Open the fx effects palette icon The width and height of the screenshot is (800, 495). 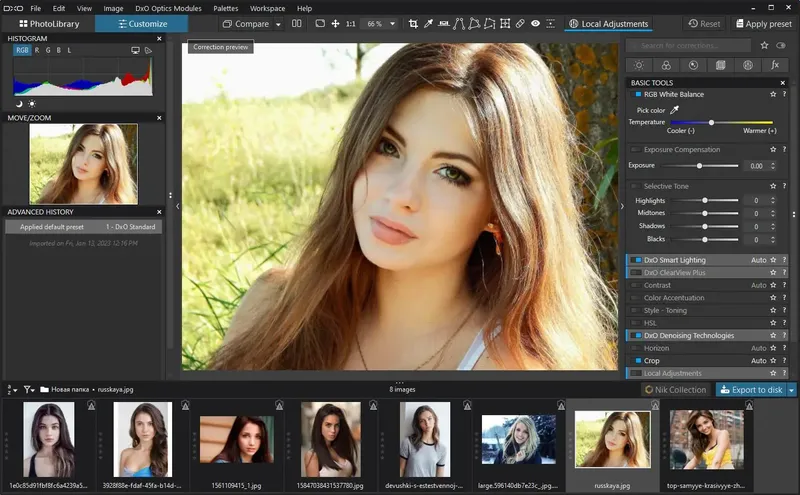(x=775, y=65)
